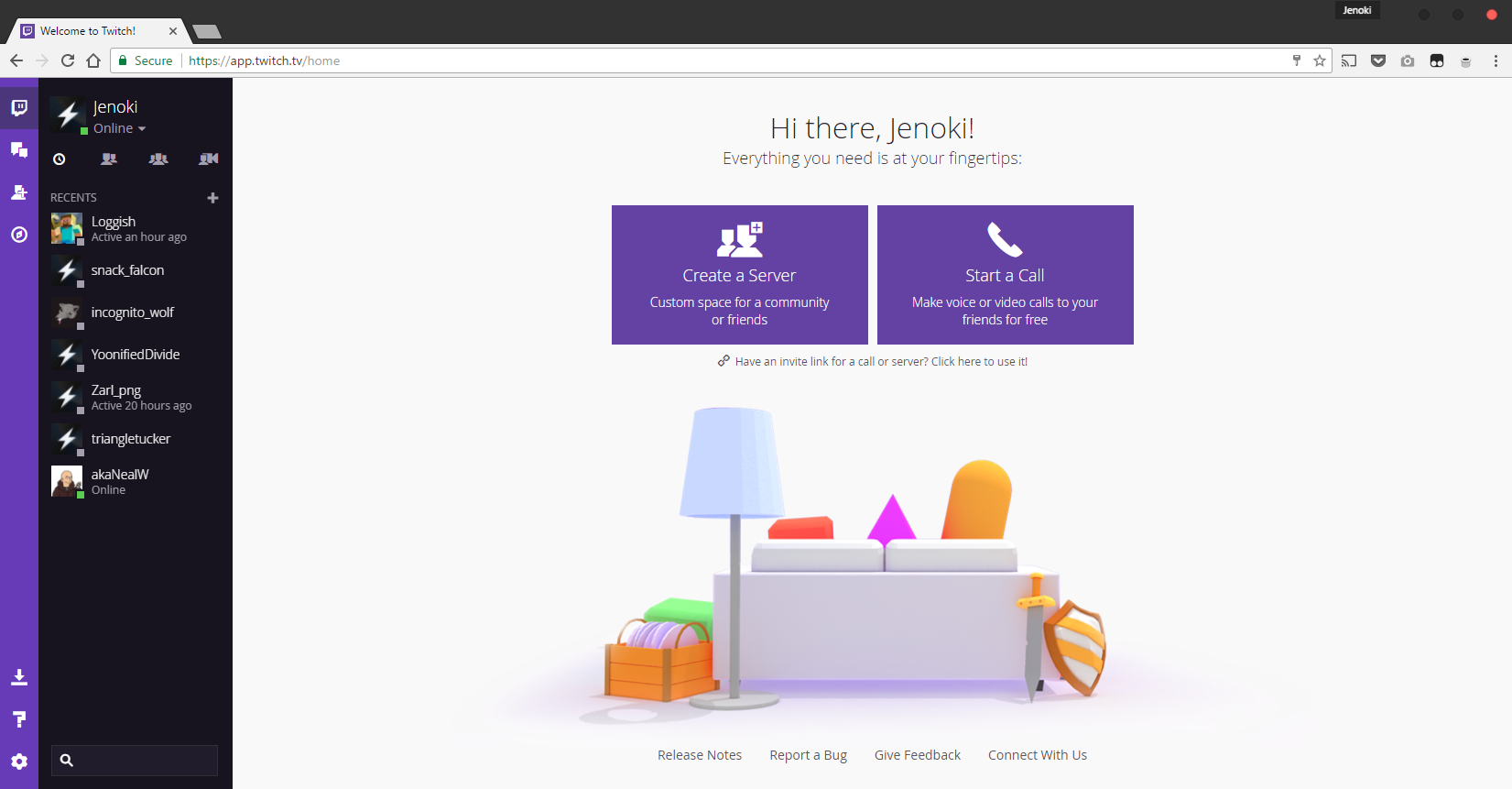Open conversation with YoonifiedDivide
Screen dimensions: 1512x789
[136, 355]
